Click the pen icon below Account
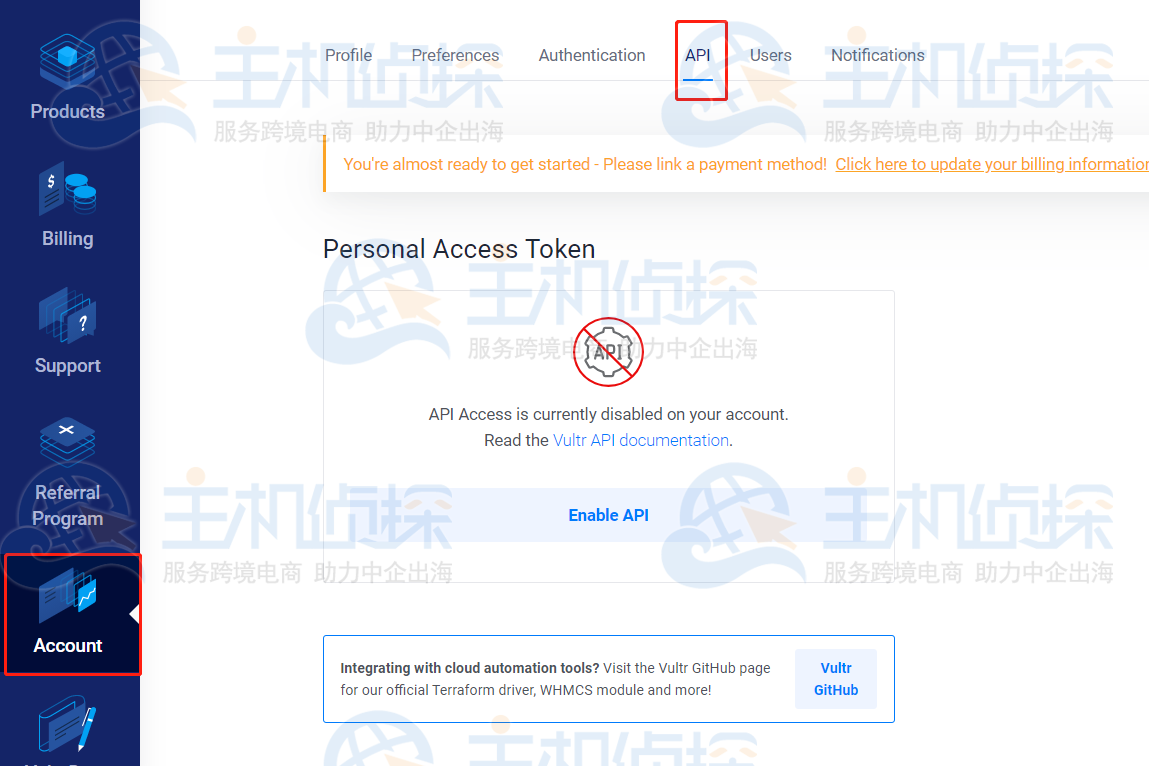 click(x=67, y=723)
